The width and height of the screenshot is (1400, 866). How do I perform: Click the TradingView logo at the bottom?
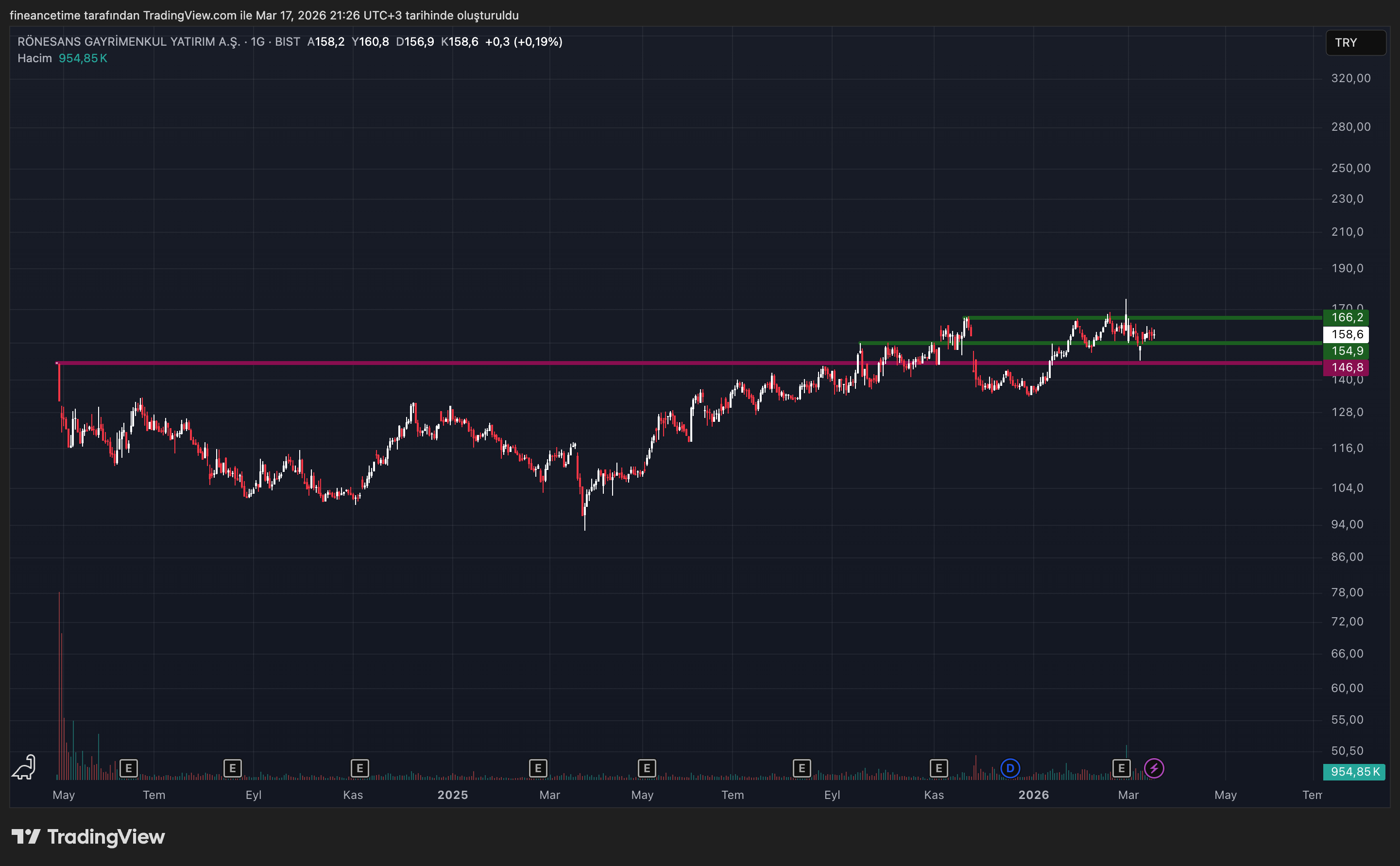[89, 837]
